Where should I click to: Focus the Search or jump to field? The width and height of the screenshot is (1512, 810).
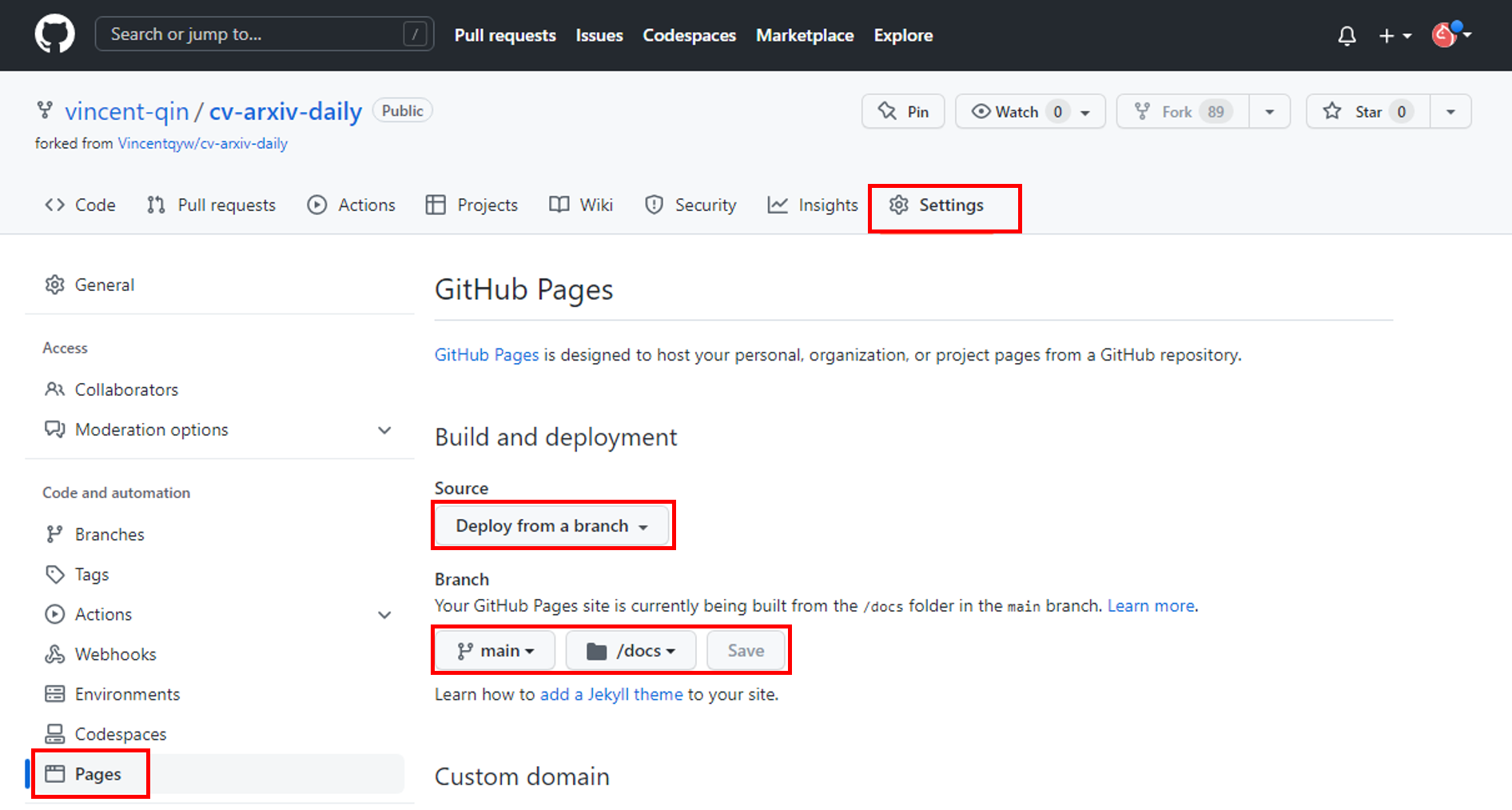click(265, 34)
